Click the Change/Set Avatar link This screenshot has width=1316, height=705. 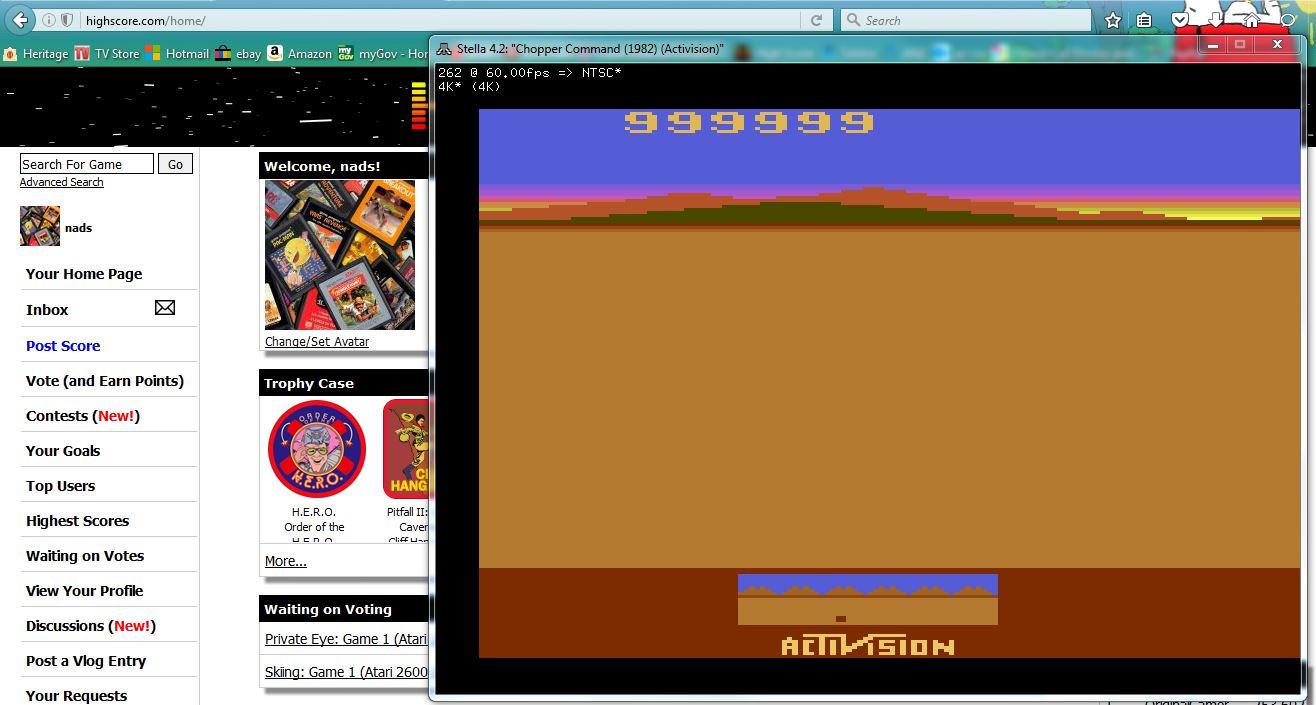coord(317,341)
